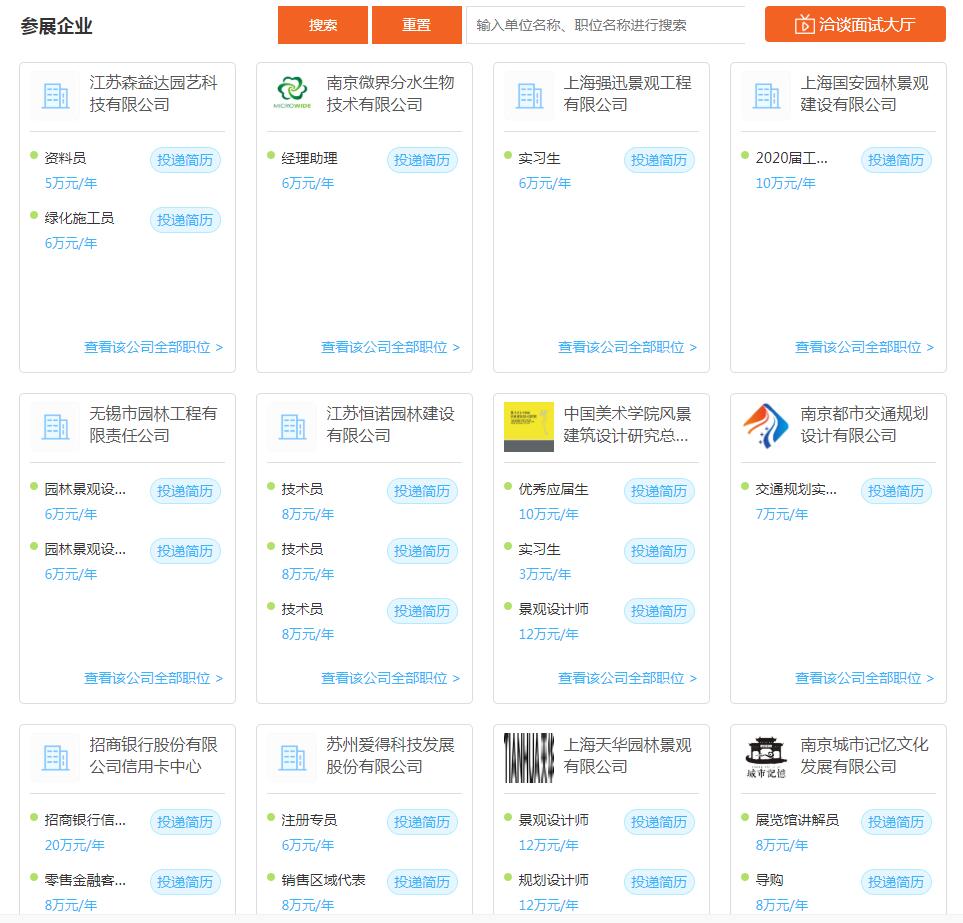
Task: Open company name 上海天华园林景观有限公司
Action: pos(628,755)
